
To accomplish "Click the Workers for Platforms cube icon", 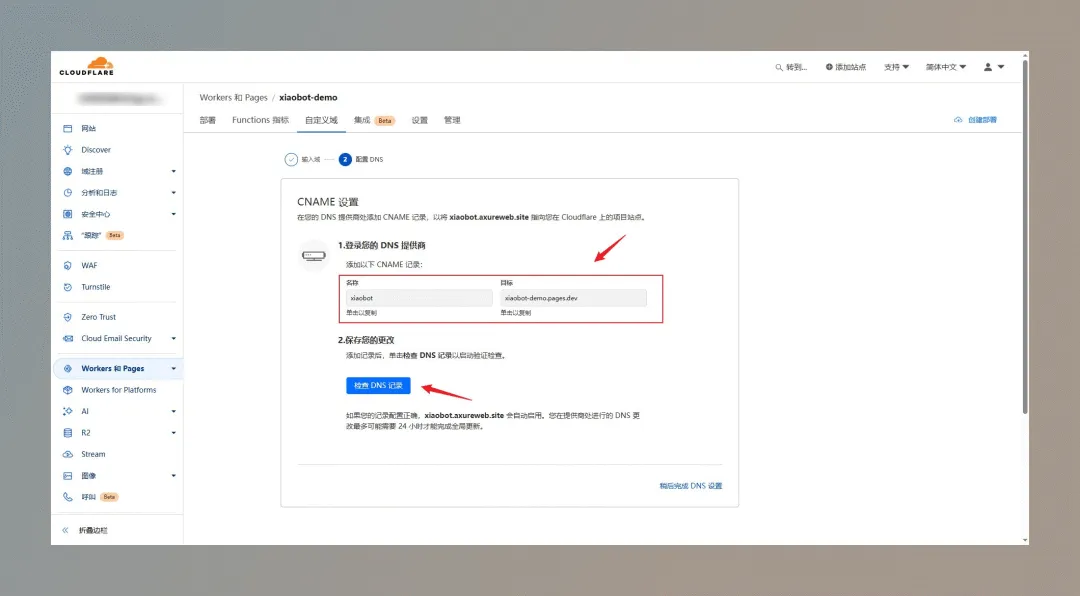I will click(x=68, y=390).
